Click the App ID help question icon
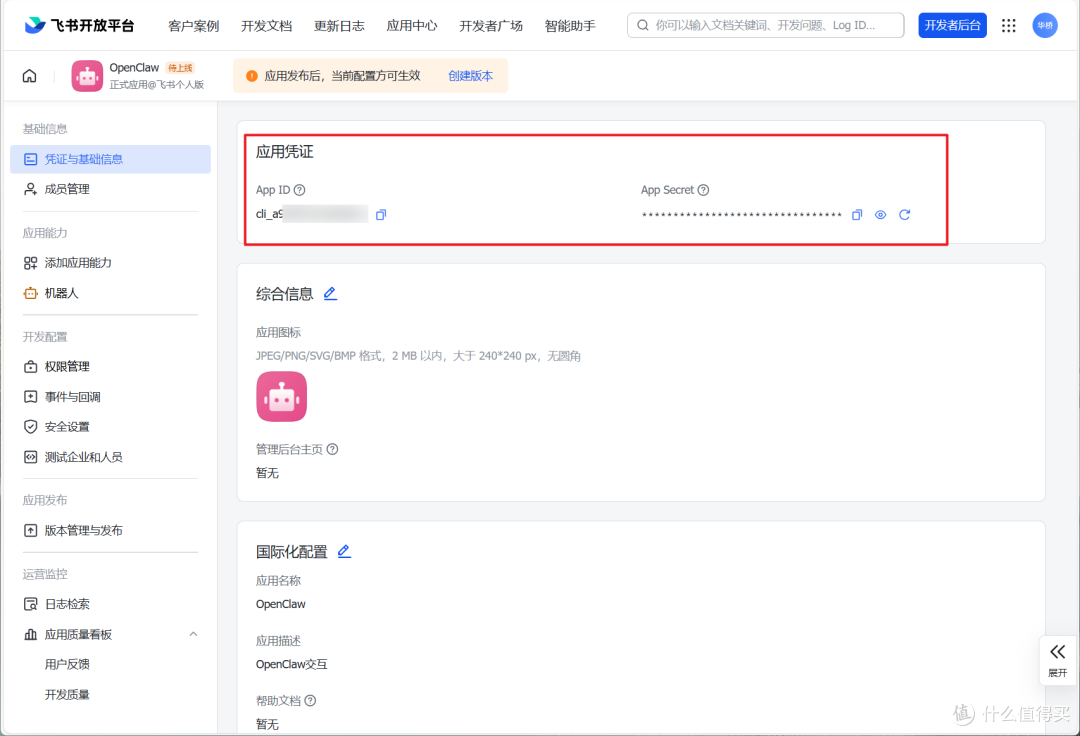 (x=299, y=190)
